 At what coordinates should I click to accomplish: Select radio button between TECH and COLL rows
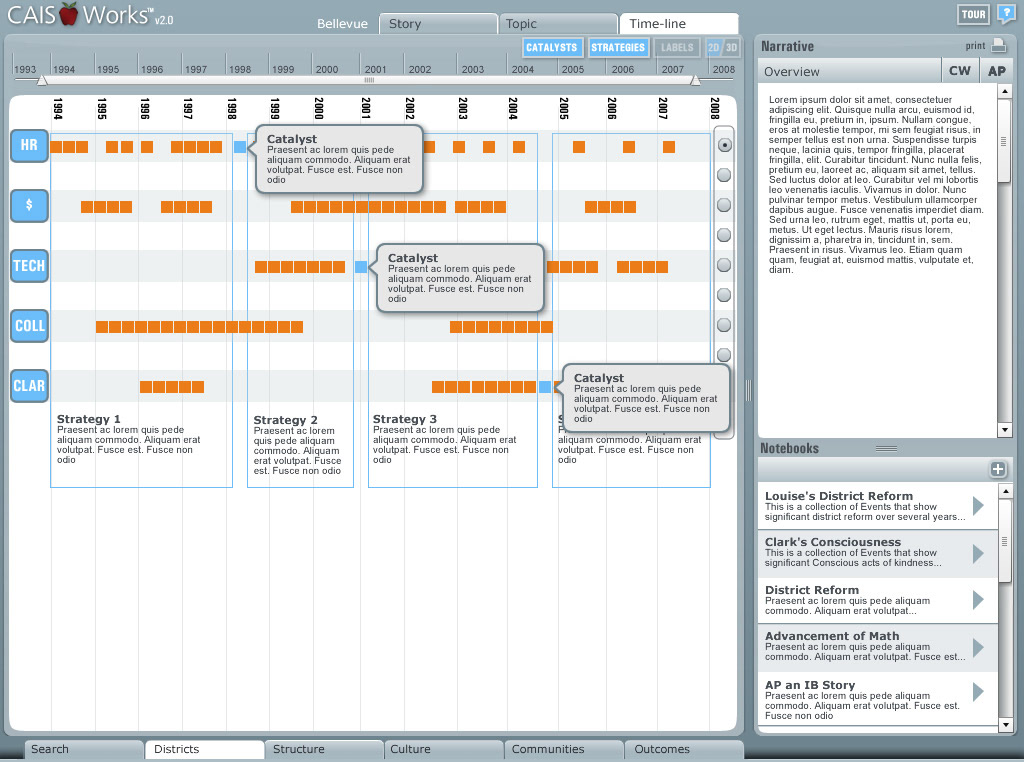tap(724, 295)
